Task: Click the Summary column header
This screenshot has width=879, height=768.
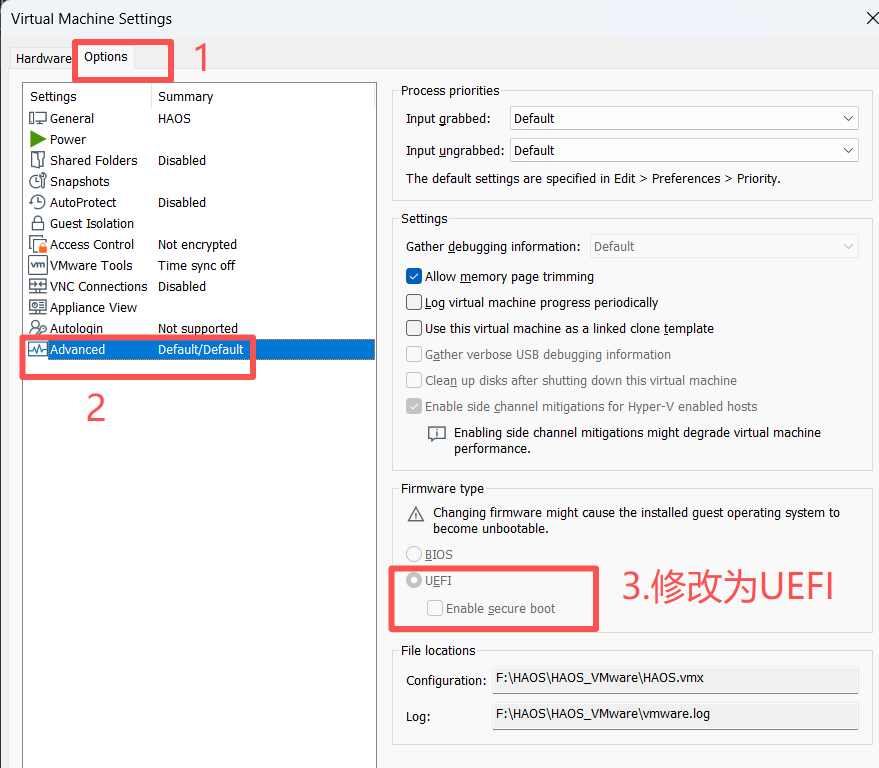Action: click(x=263, y=96)
